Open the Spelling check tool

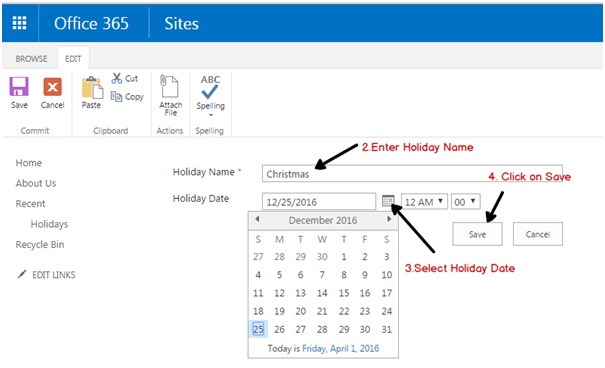210,87
